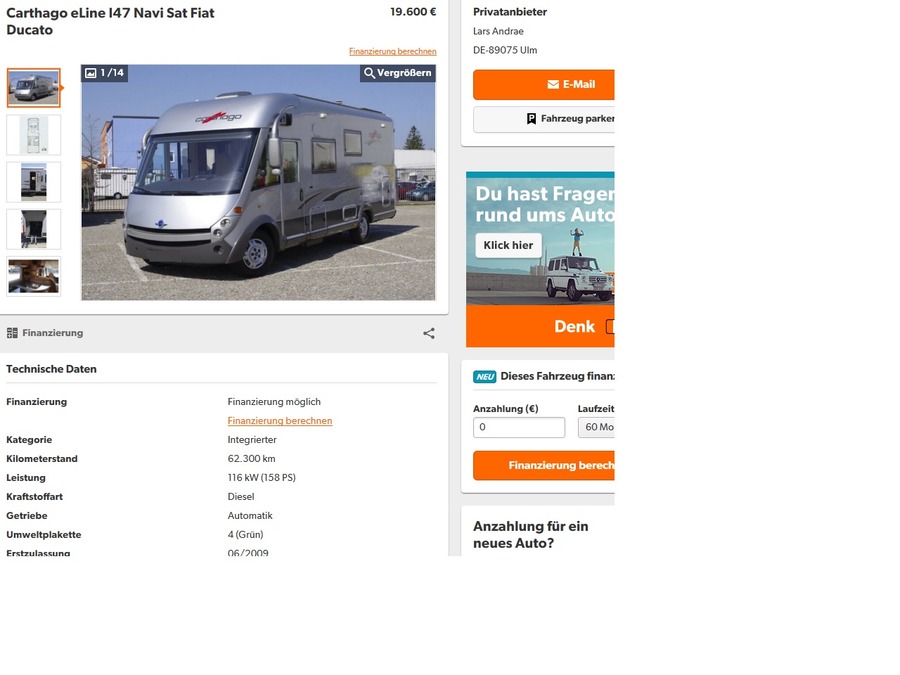This screenshot has height=675, width=900.
Task: Click the share icon beside Finanzierung
Action: (x=429, y=333)
